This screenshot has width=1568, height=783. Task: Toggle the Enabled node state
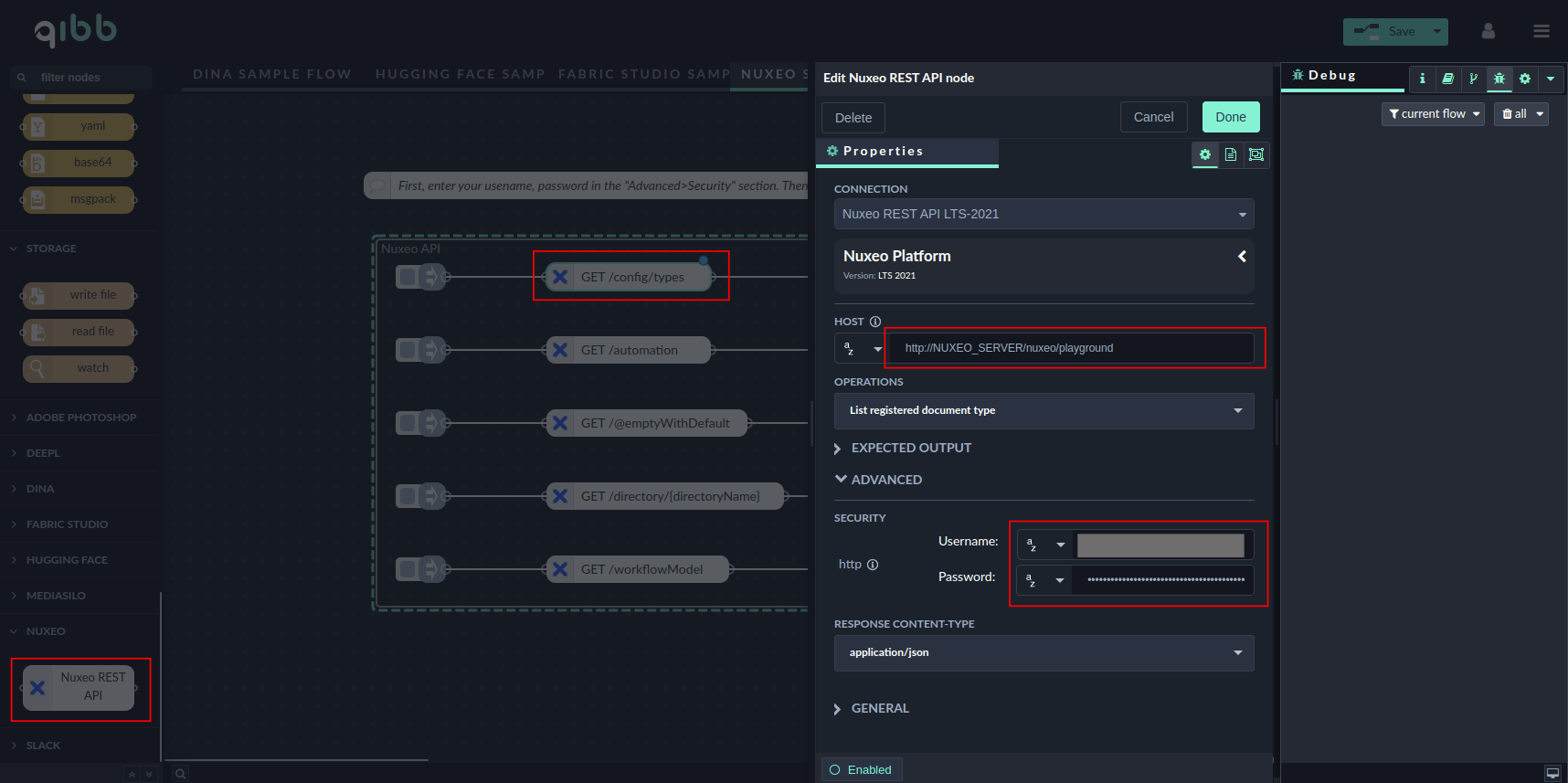pyautogui.click(x=861, y=769)
